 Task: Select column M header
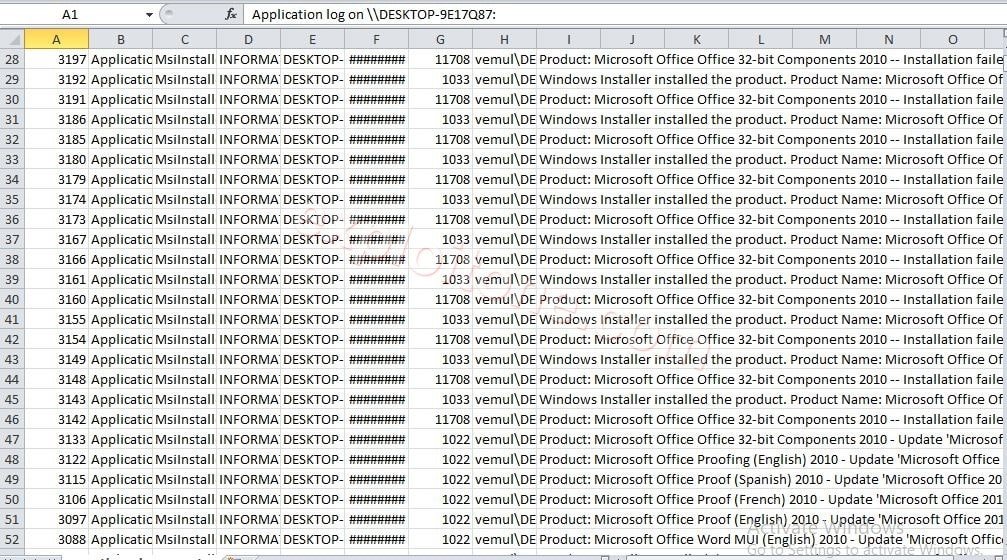(x=824, y=40)
